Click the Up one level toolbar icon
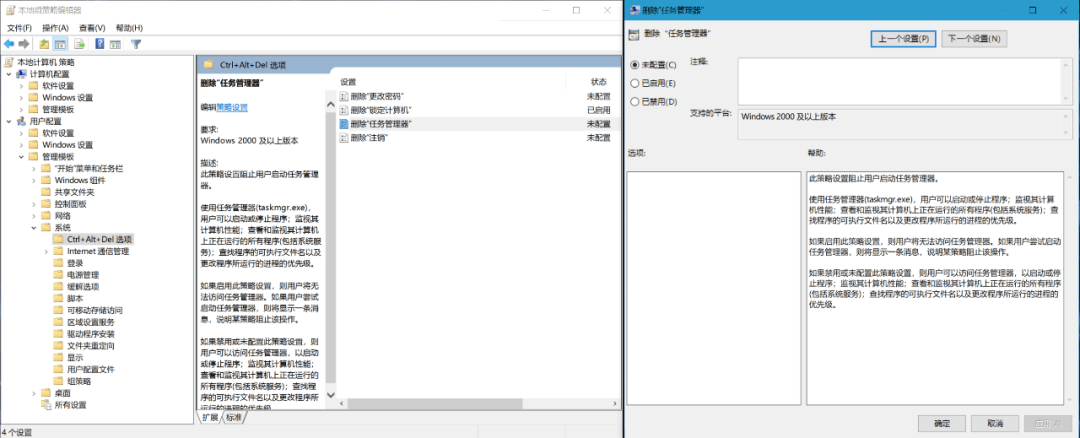 (x=44, y=44)
